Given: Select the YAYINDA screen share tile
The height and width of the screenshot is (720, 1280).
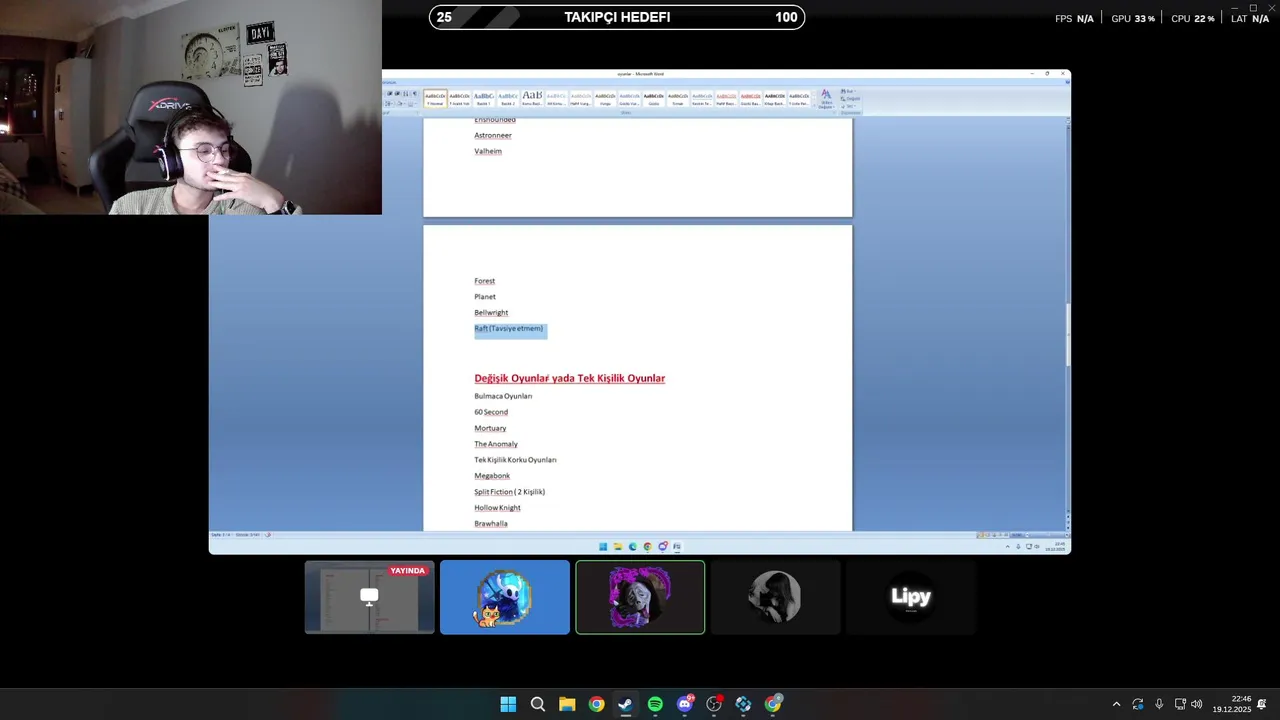Looking at the screenshot, I should tap(369, 597).
